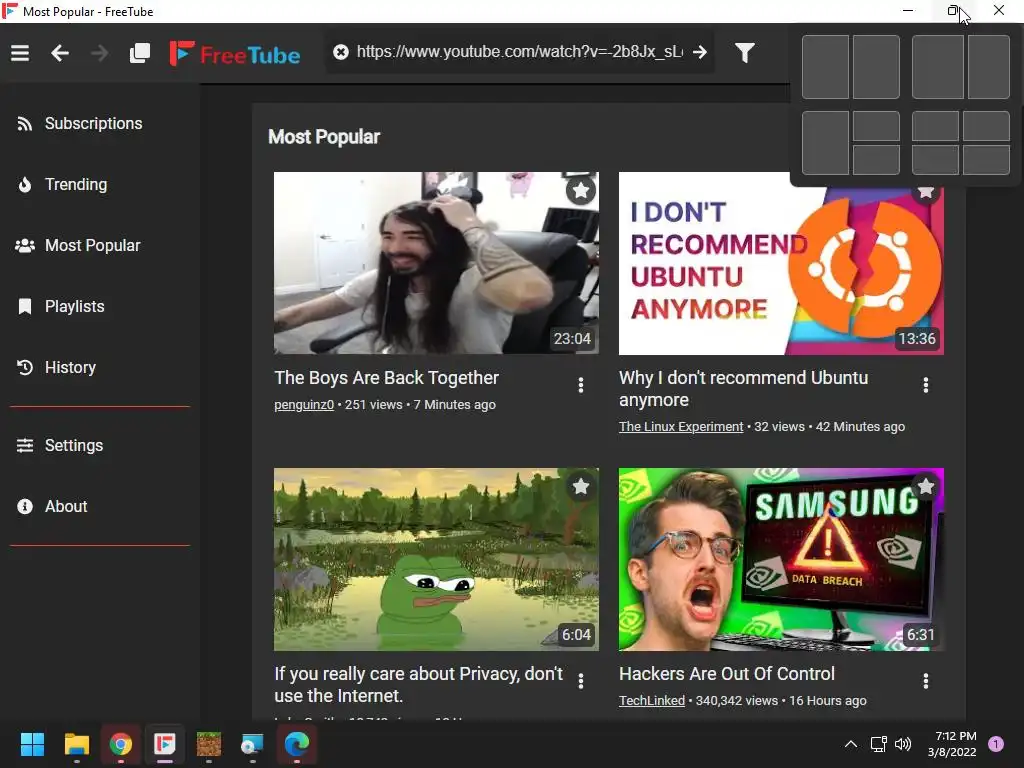Open the clock and calendar flyout
The width and height of the screenshot is (1024, 768).
tap(952, 744)
